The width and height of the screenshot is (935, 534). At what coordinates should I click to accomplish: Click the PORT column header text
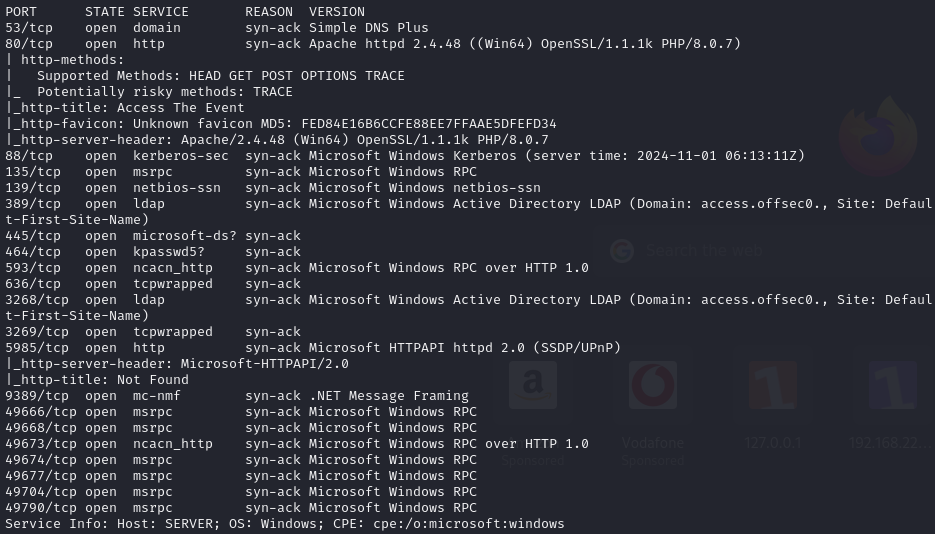coord(21,12)
